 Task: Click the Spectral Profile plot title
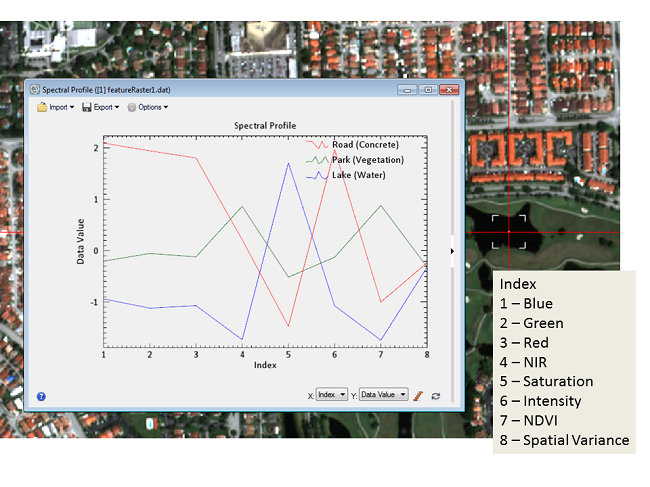click(x=264, y=127)
